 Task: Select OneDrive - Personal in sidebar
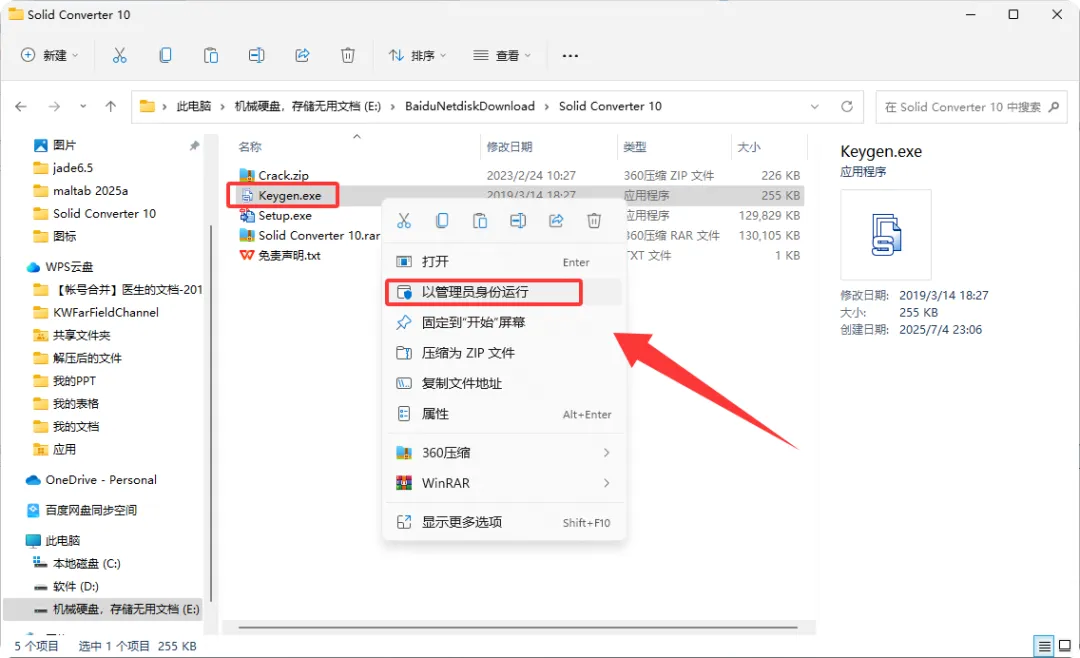101,480
